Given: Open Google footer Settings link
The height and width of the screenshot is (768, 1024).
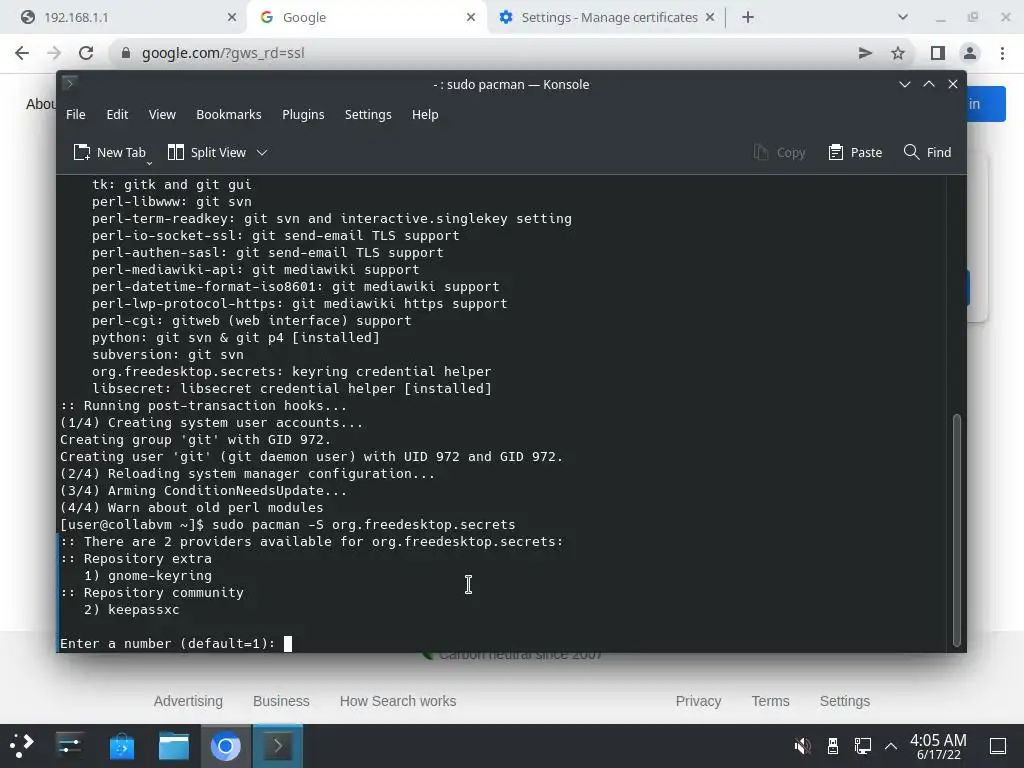Looking at the screenshot, I should coord(844,701).
